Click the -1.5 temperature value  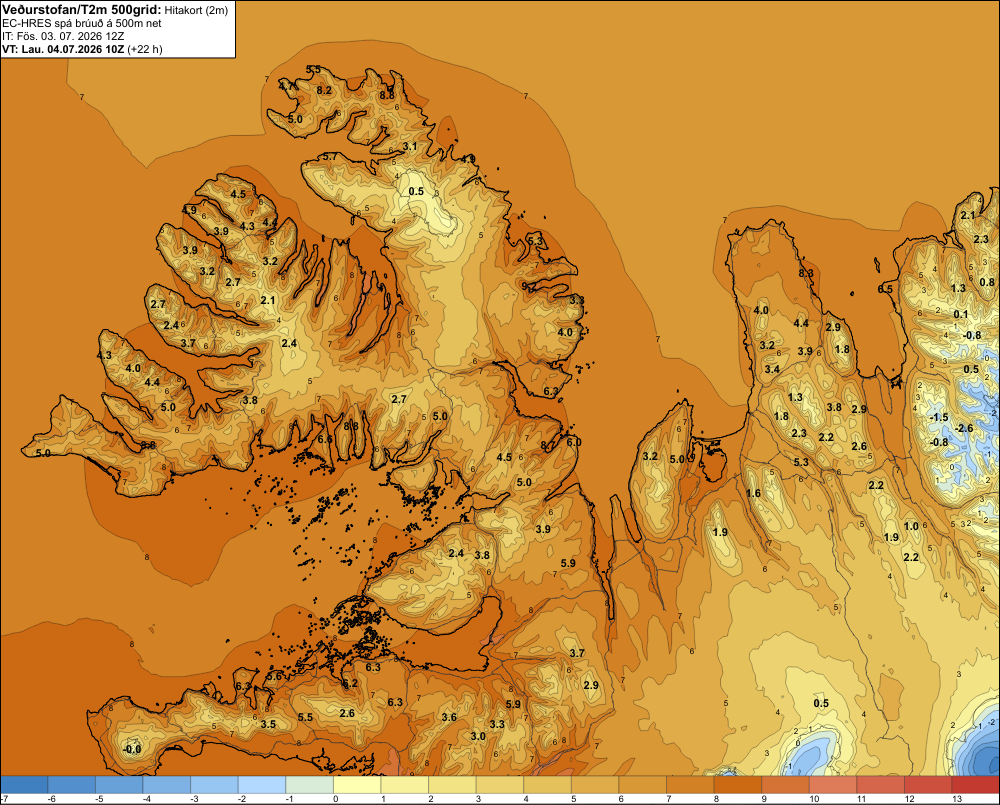point(939,417)
